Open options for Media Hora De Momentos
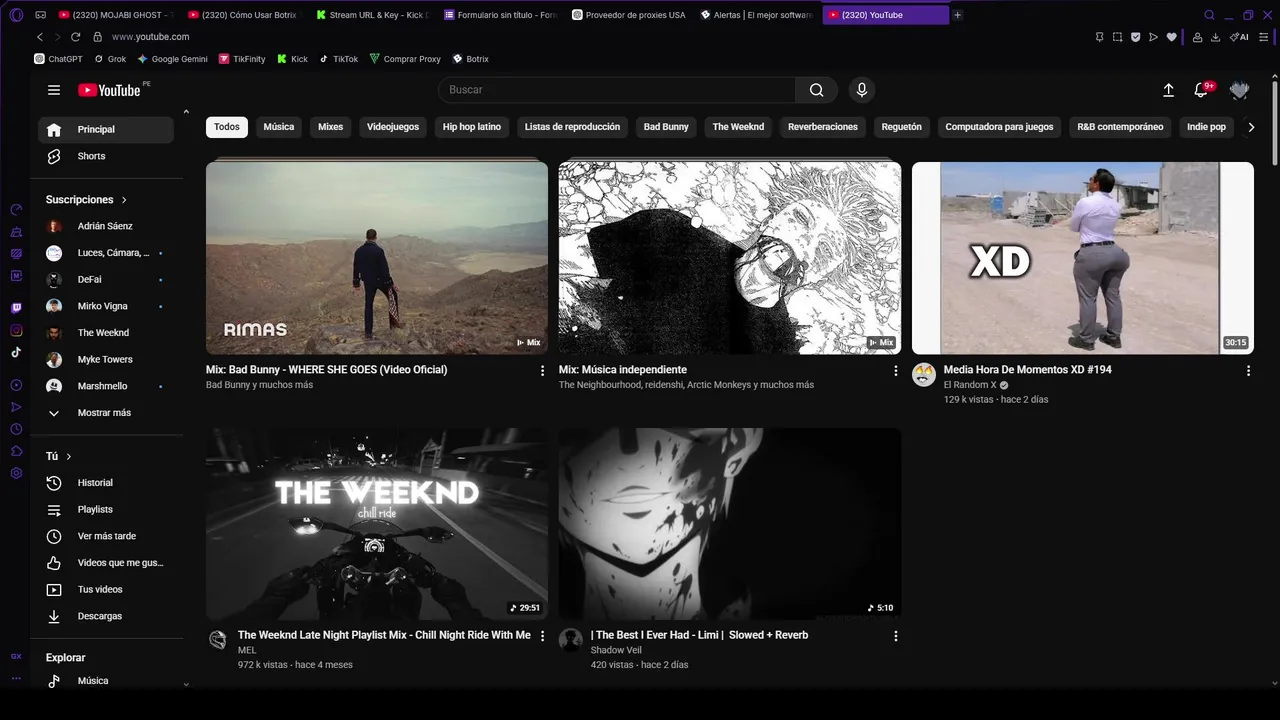 point(1248,371)
